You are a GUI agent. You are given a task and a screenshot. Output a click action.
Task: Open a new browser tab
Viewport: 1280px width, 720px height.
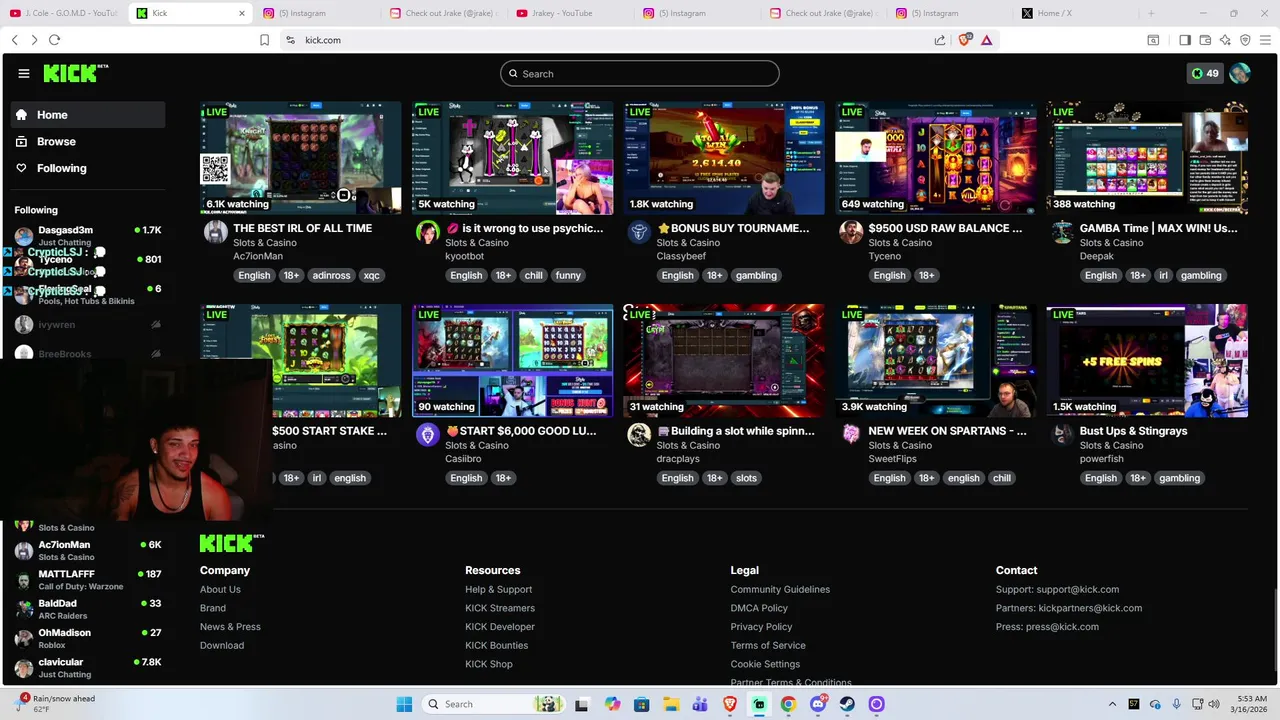[x=1151, y=13]
